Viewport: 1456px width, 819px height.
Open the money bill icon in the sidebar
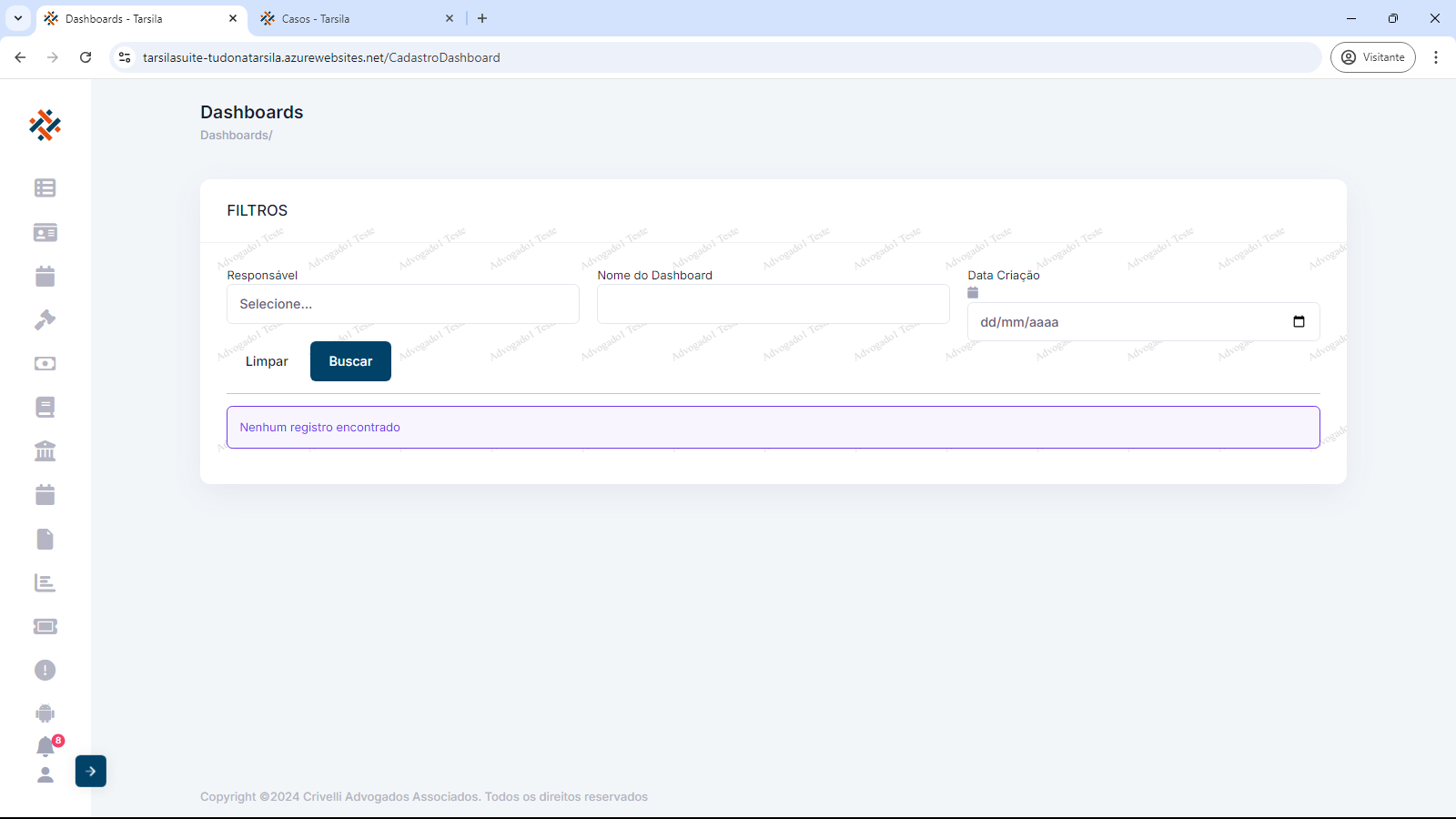pyautogui.click(x=45, y=363)
